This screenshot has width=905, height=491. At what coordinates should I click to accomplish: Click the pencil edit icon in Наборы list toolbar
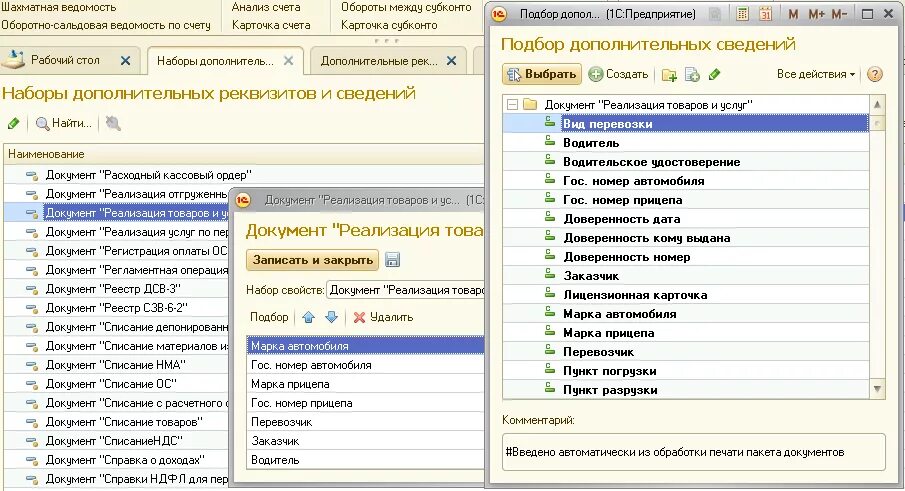click(x=14, y=123)
